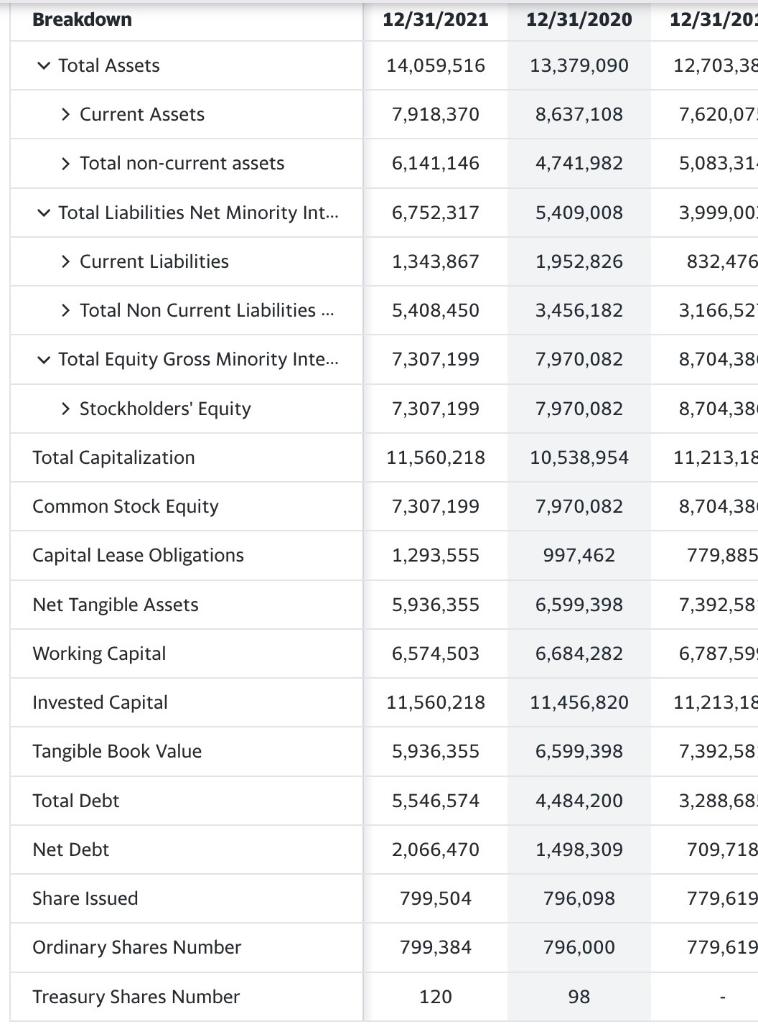Viewport: 758px width, 1024px height.
Task: Click the Share Issued 2021 value 799,504
Action: coord(436,899)
